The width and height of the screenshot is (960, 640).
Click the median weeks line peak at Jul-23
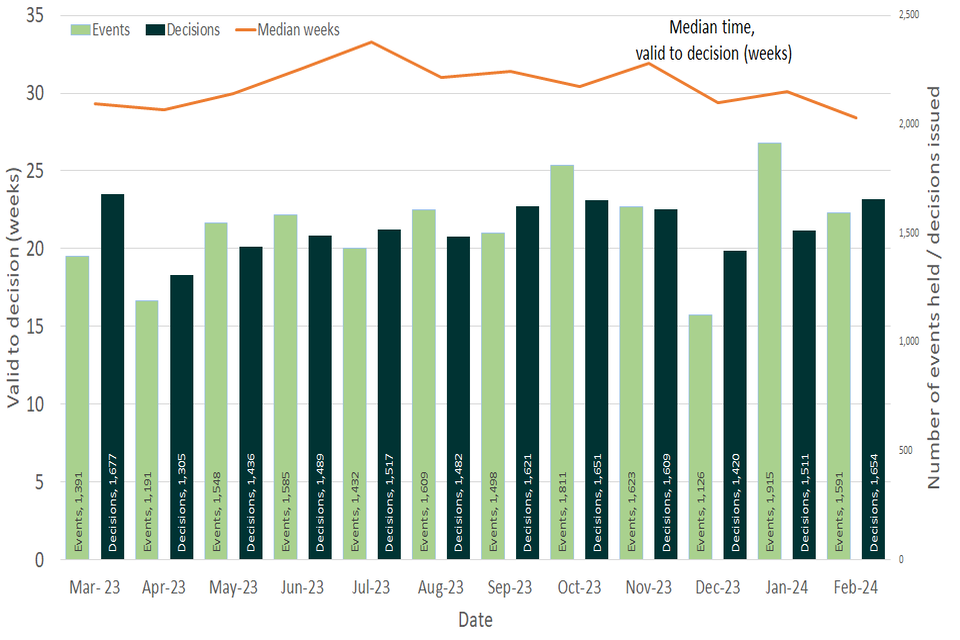[371, 42]
